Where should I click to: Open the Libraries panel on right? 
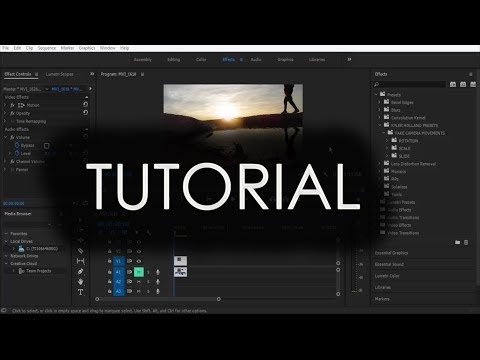pyautogui.click(x=383, y=287)
